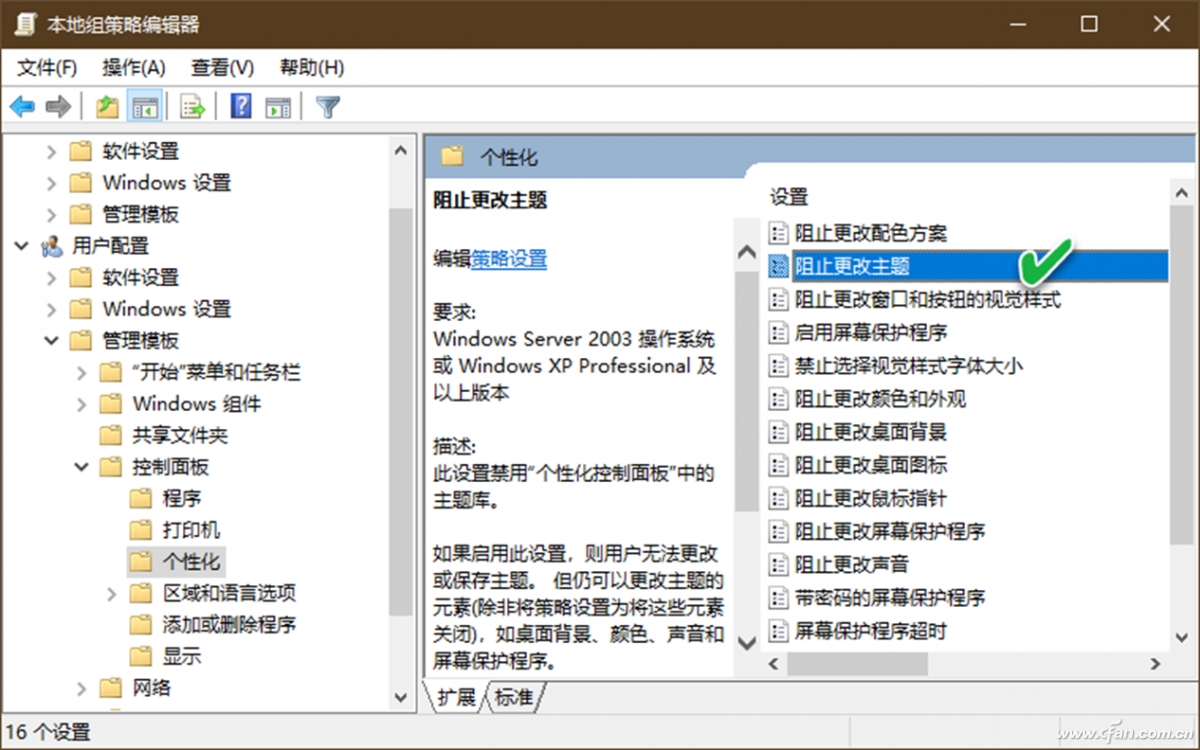
Task: Open the 策略设置 edit link
Action: (509, 259)
